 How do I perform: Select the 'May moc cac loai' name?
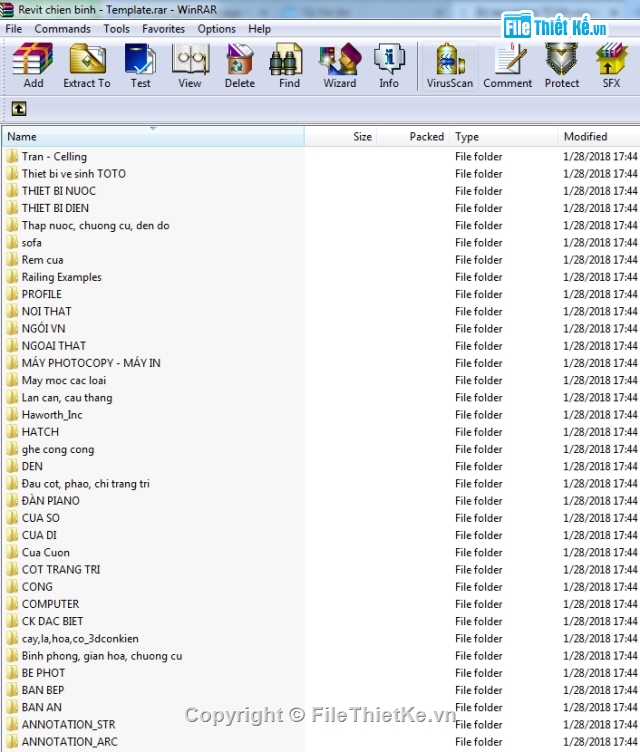64,380
